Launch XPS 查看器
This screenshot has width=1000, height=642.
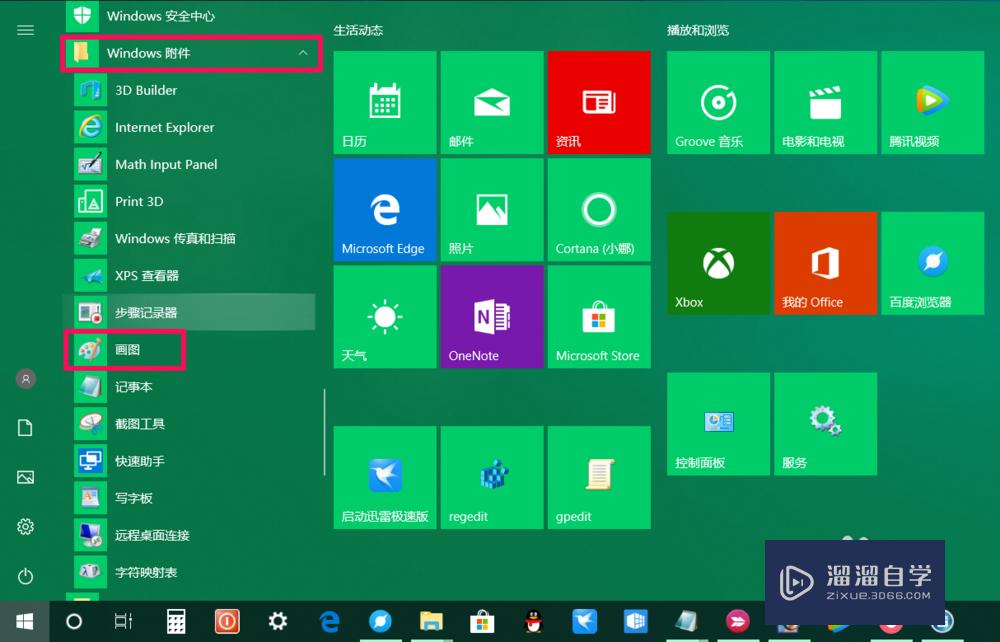pyautogui.click(x=190, y=275)
